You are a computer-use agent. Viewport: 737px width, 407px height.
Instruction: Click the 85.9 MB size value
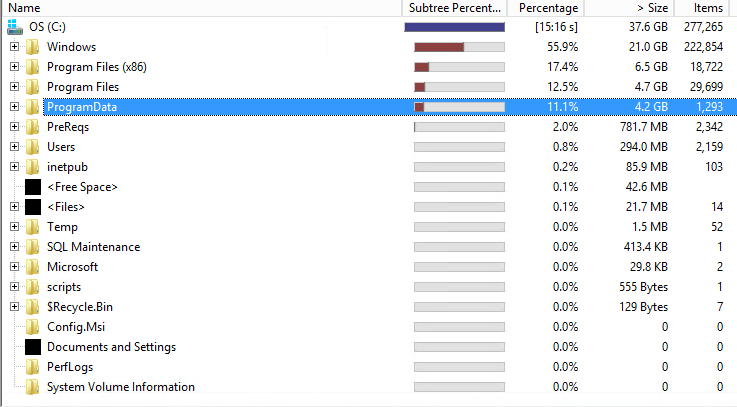point(646,167)
